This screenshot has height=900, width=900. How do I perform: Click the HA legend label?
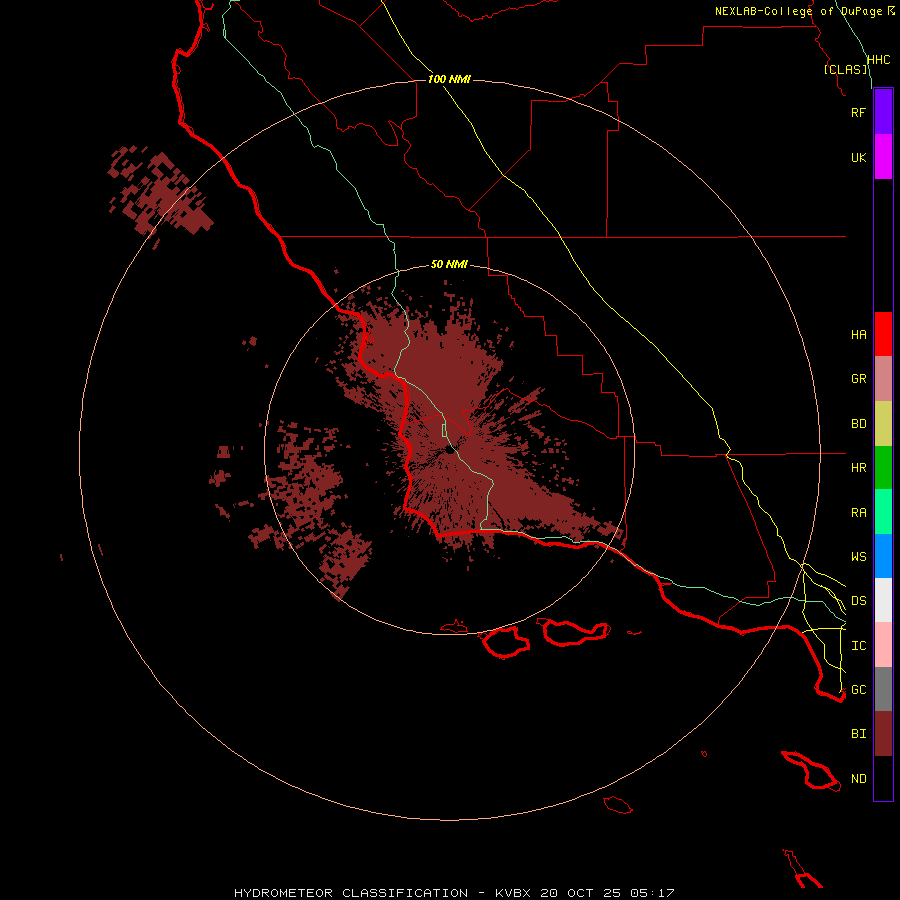coord(858,335)
